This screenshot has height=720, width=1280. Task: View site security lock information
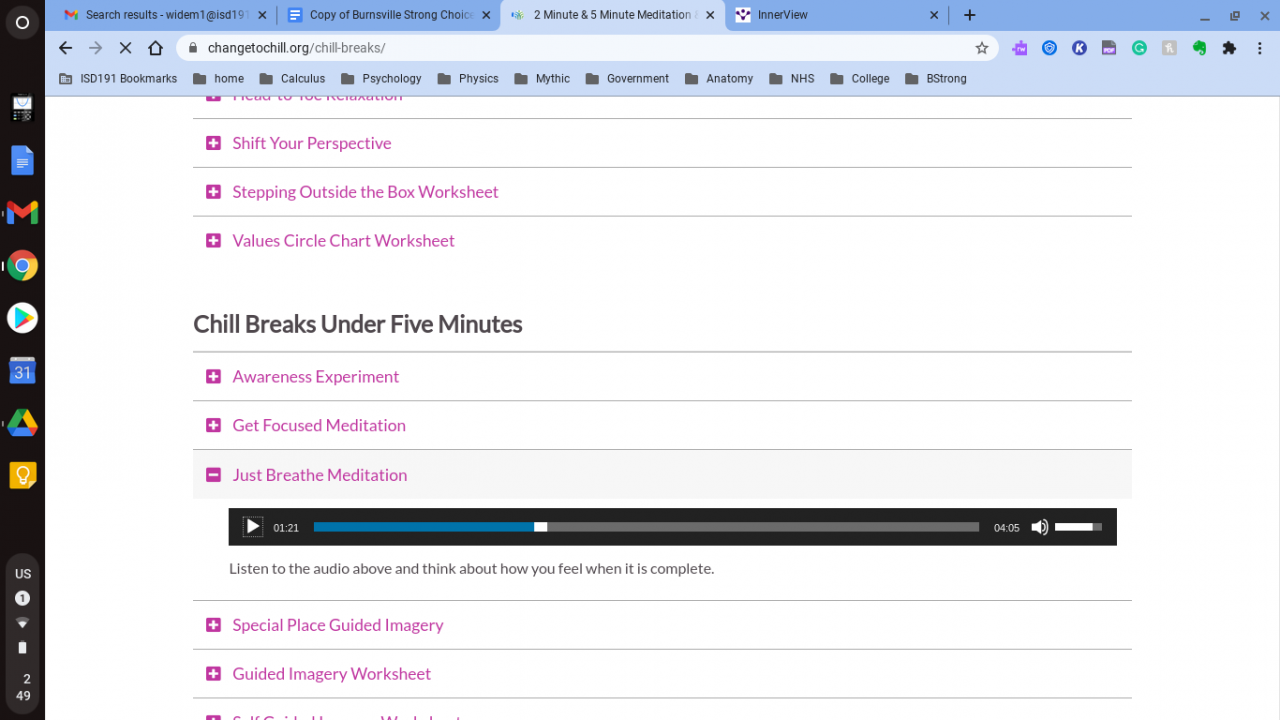(x=192, y=48)
